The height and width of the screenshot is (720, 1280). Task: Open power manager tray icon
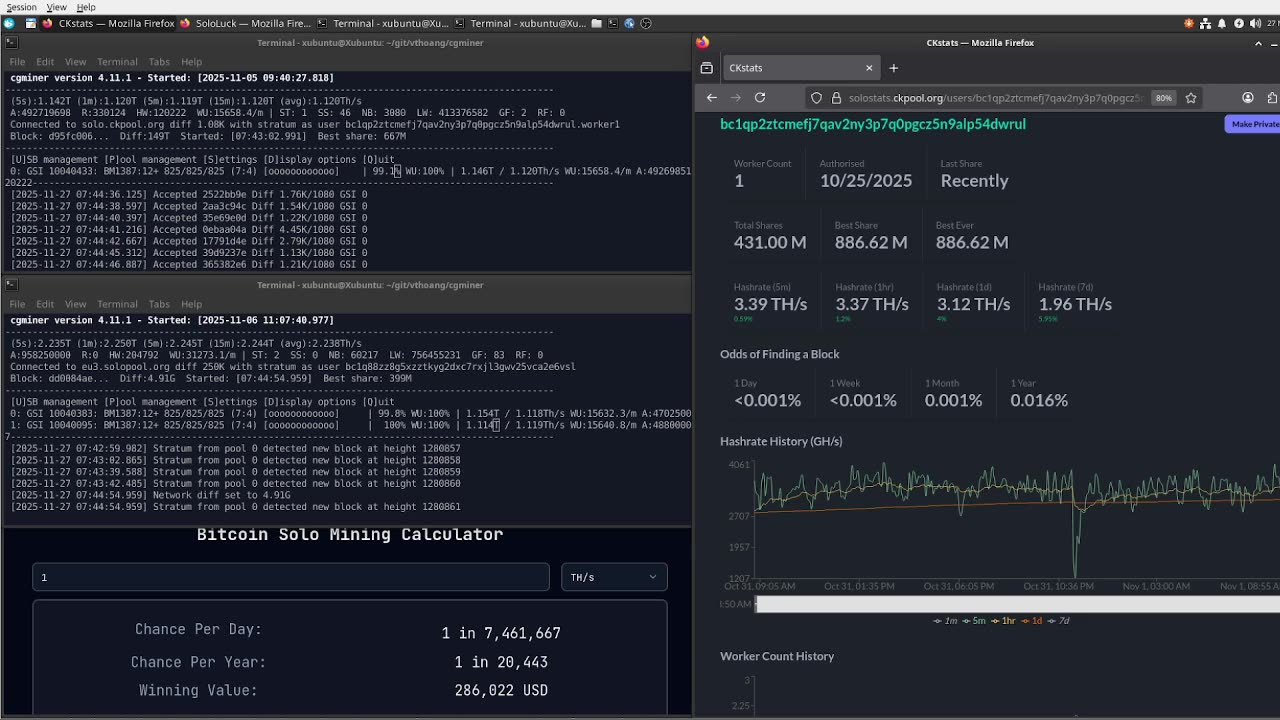[1239, 23]
